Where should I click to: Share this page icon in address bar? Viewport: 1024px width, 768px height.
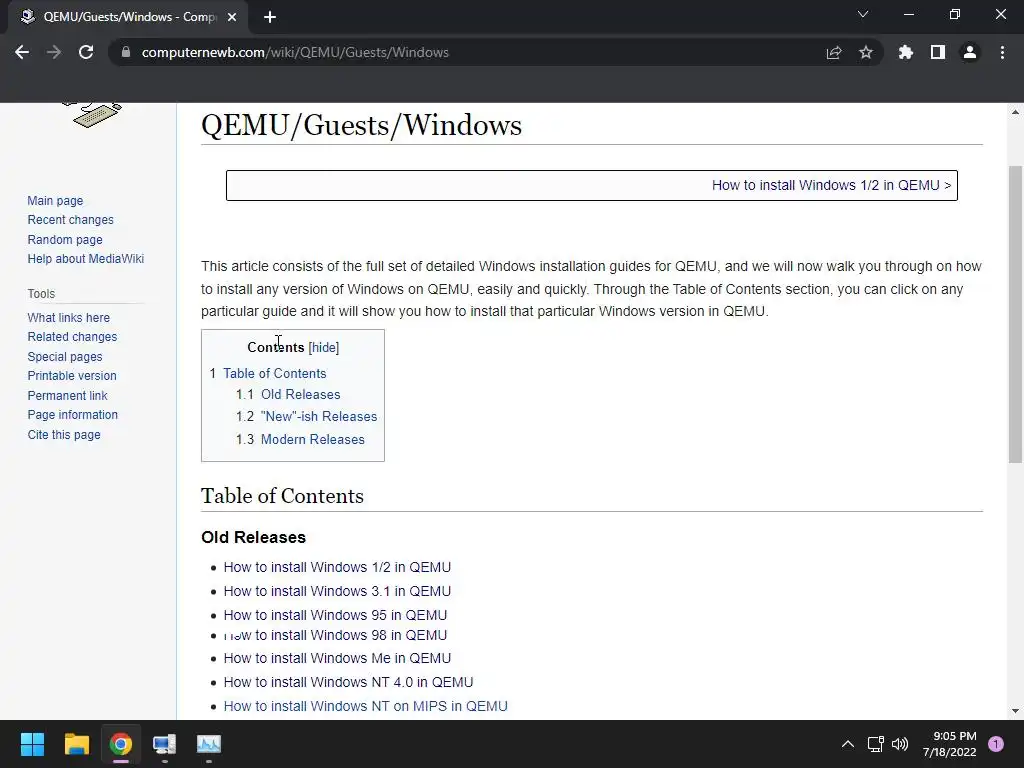point(834,52)
